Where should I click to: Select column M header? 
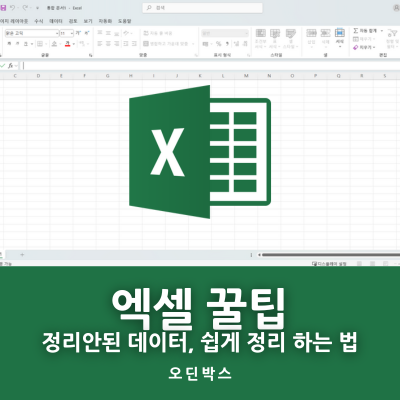tap(246, 76)
